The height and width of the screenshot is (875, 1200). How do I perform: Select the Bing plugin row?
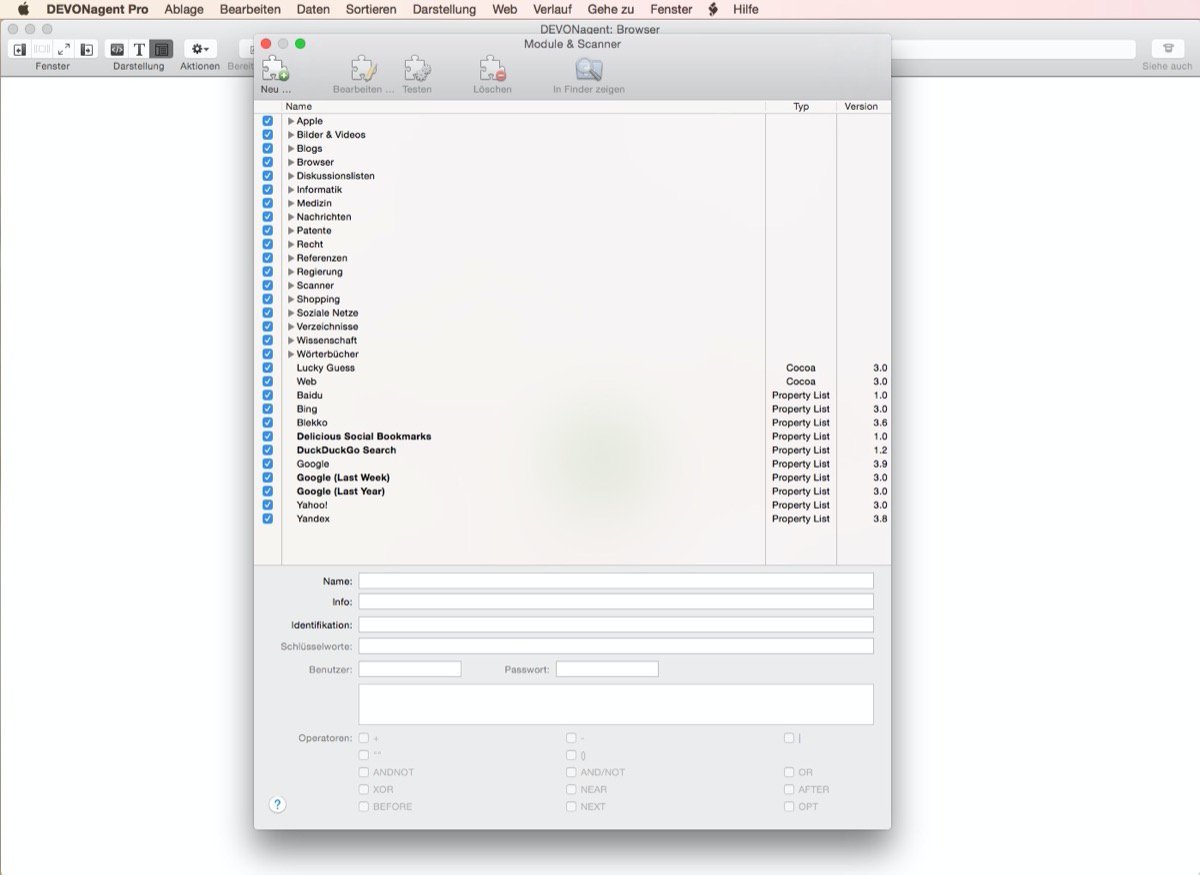pyautogui.click(x=572, y=409)
